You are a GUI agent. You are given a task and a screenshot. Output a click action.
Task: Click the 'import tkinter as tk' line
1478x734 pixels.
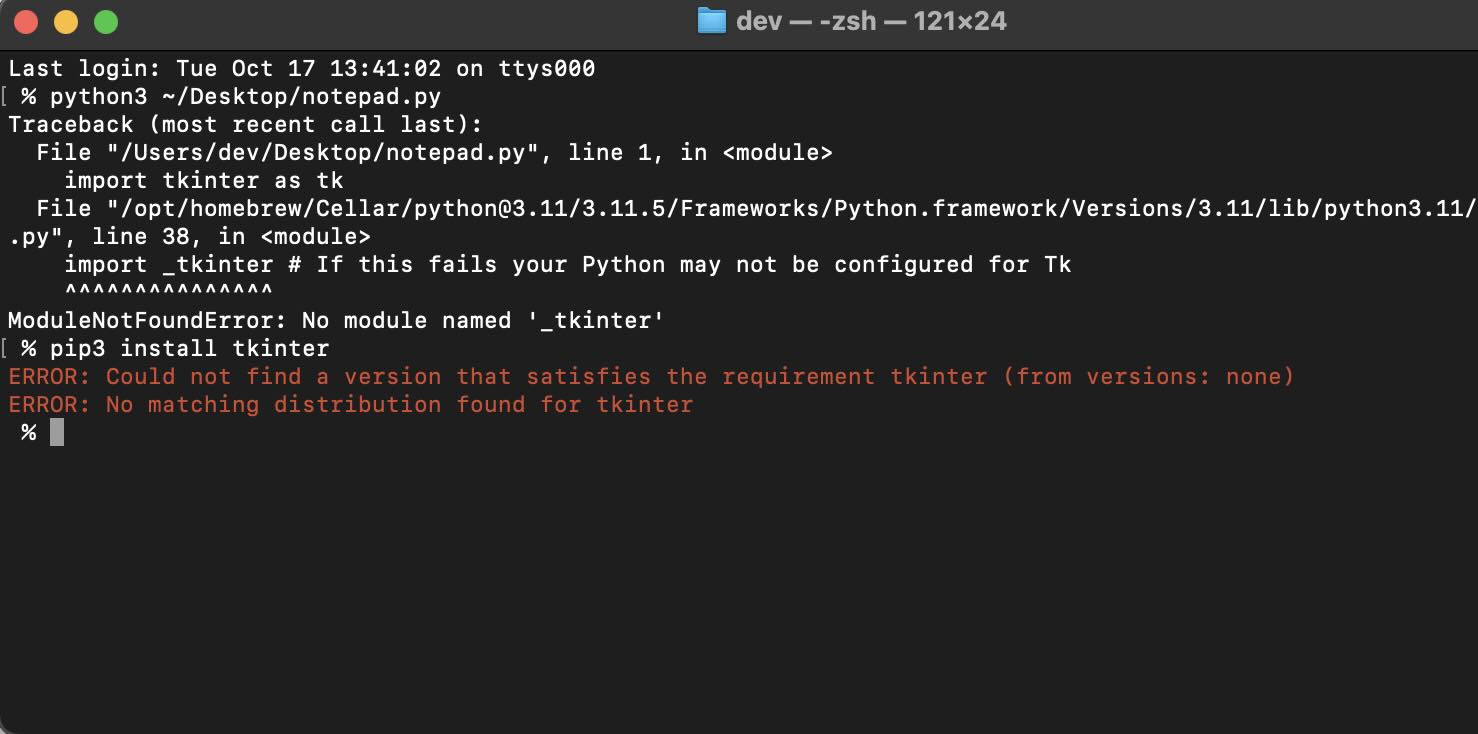[204, 181]
